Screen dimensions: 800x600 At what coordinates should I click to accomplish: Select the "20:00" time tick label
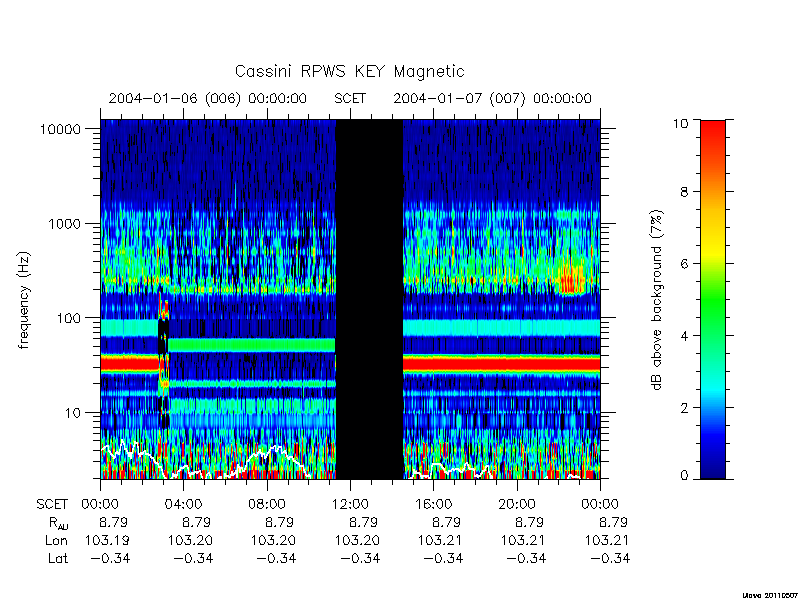click(517, 505)
